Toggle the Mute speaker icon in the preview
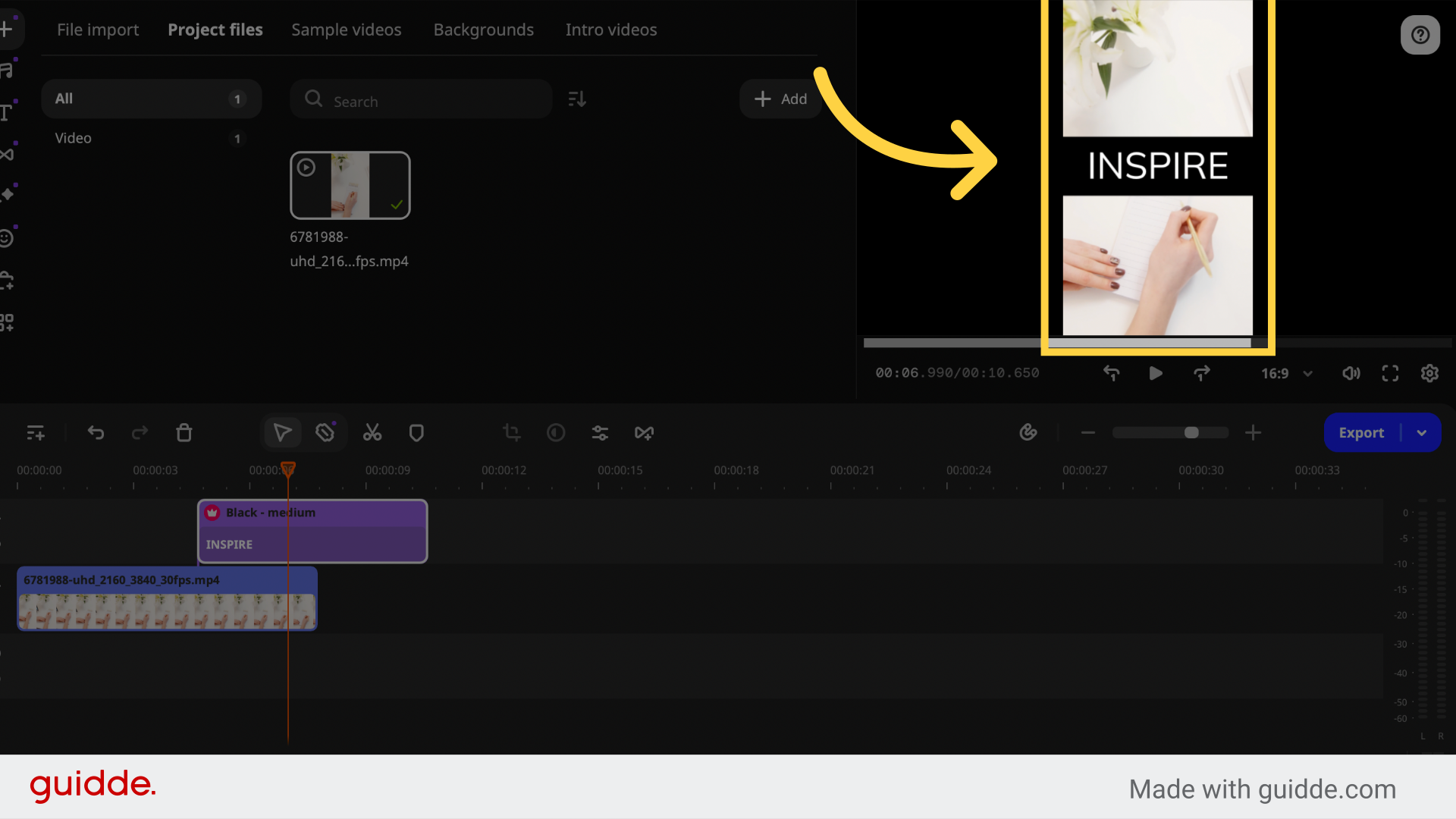This screenshot has width=1456, height=819. (1351, 373)
